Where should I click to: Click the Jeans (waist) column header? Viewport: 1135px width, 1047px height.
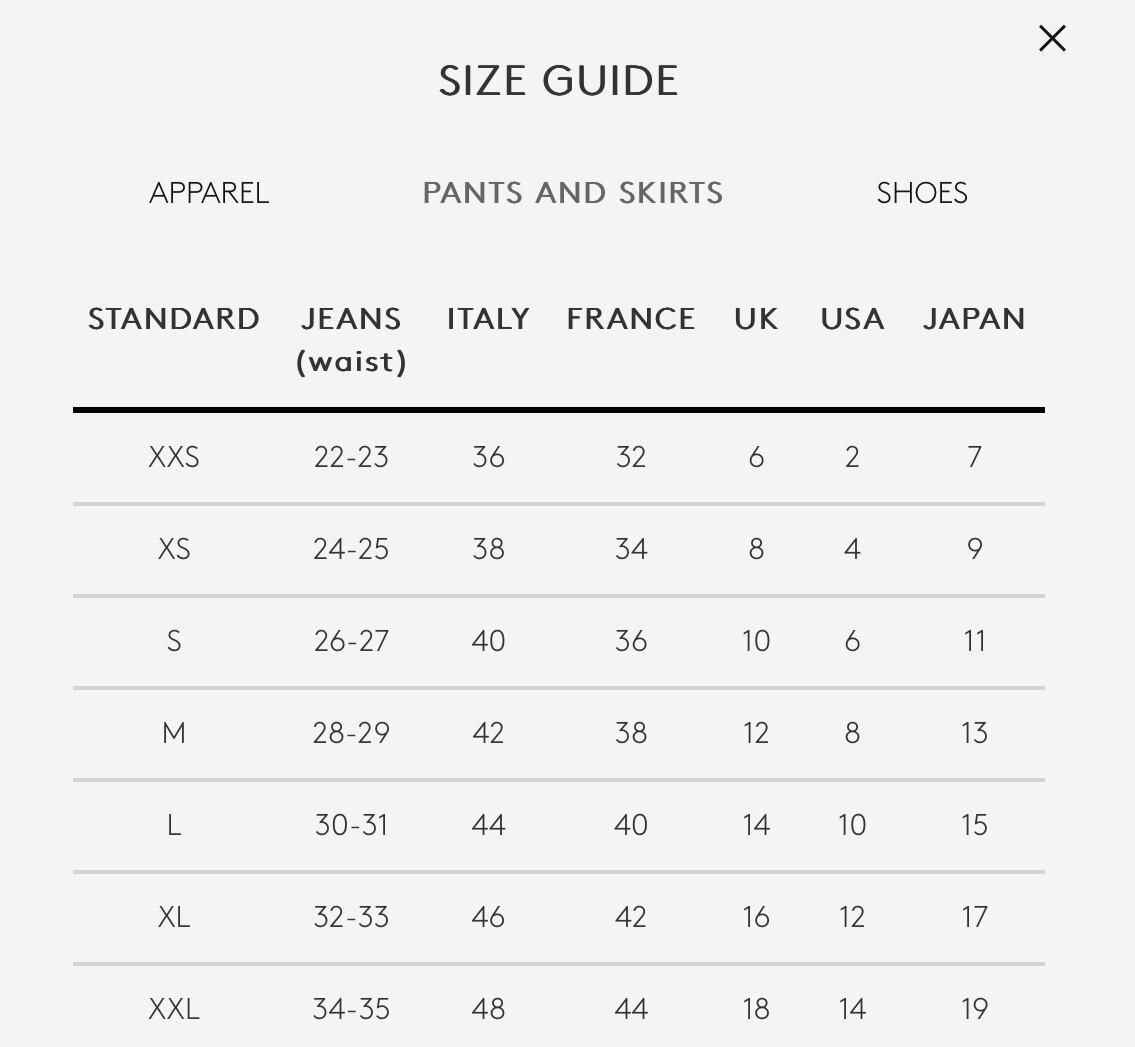pos(351,339)
